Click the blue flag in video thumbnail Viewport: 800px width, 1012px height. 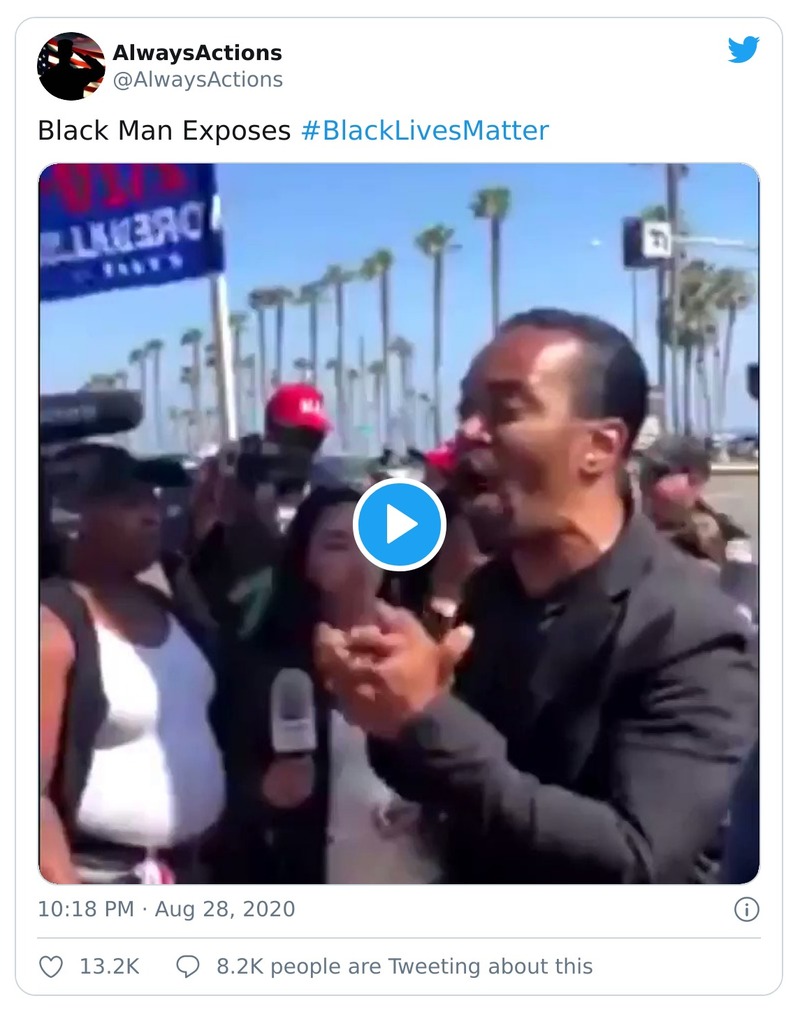tap(131, 229)
